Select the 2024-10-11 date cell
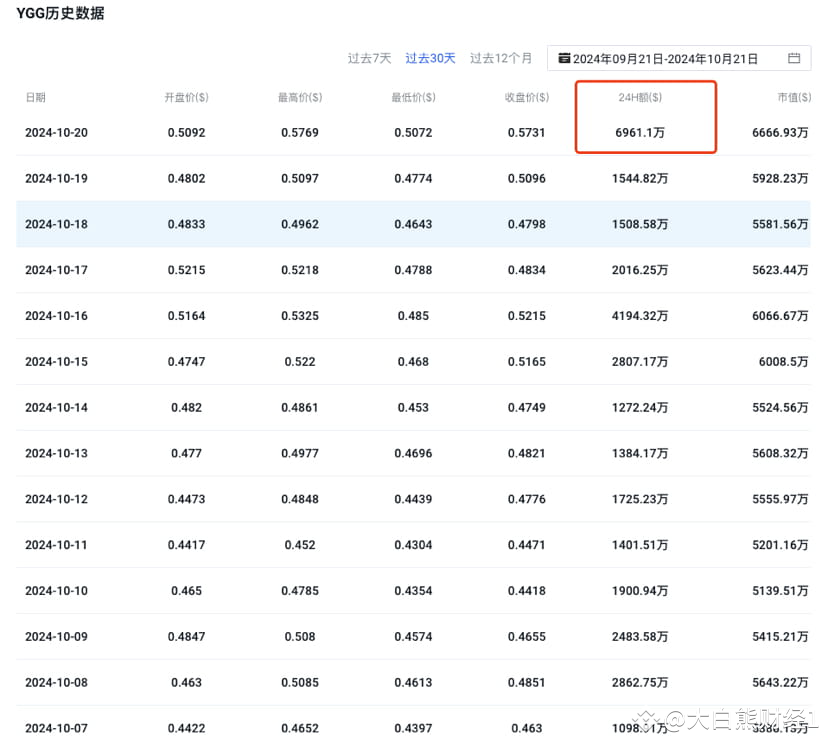828x742 pixels. coord(57,545)
